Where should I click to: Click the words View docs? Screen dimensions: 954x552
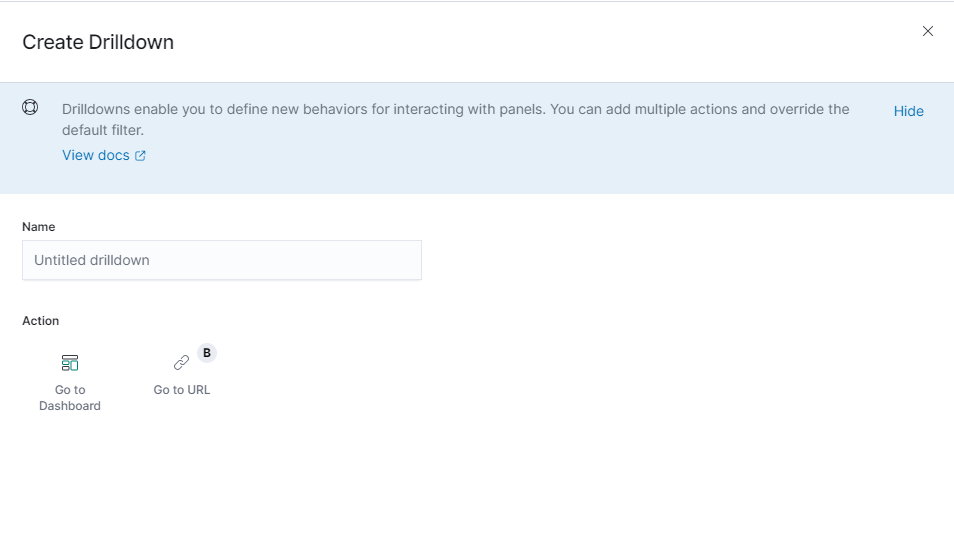click(96, 155)
